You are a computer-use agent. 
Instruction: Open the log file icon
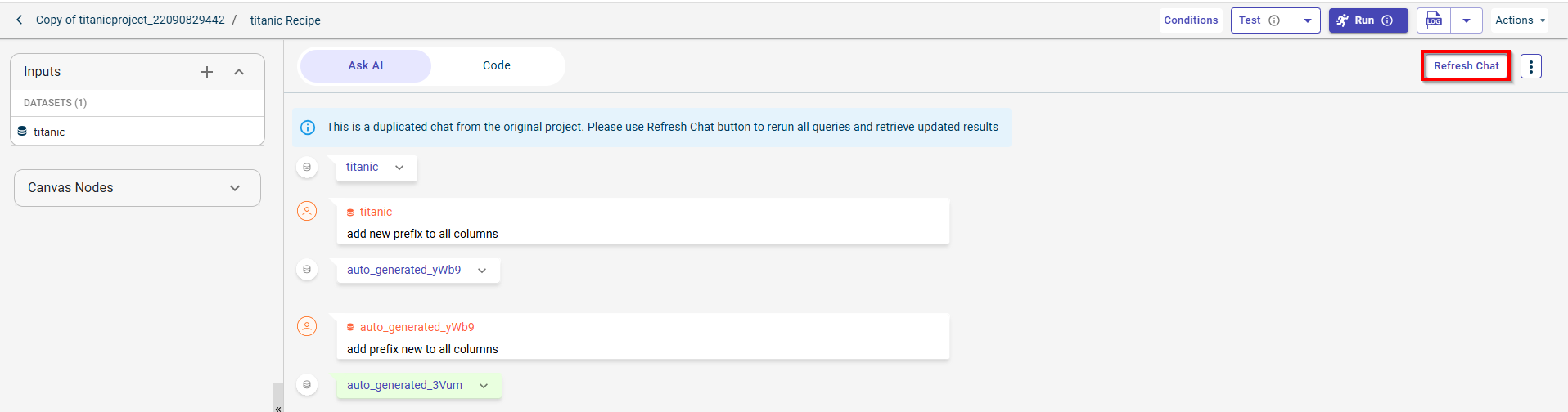[x=1434, y=20]
